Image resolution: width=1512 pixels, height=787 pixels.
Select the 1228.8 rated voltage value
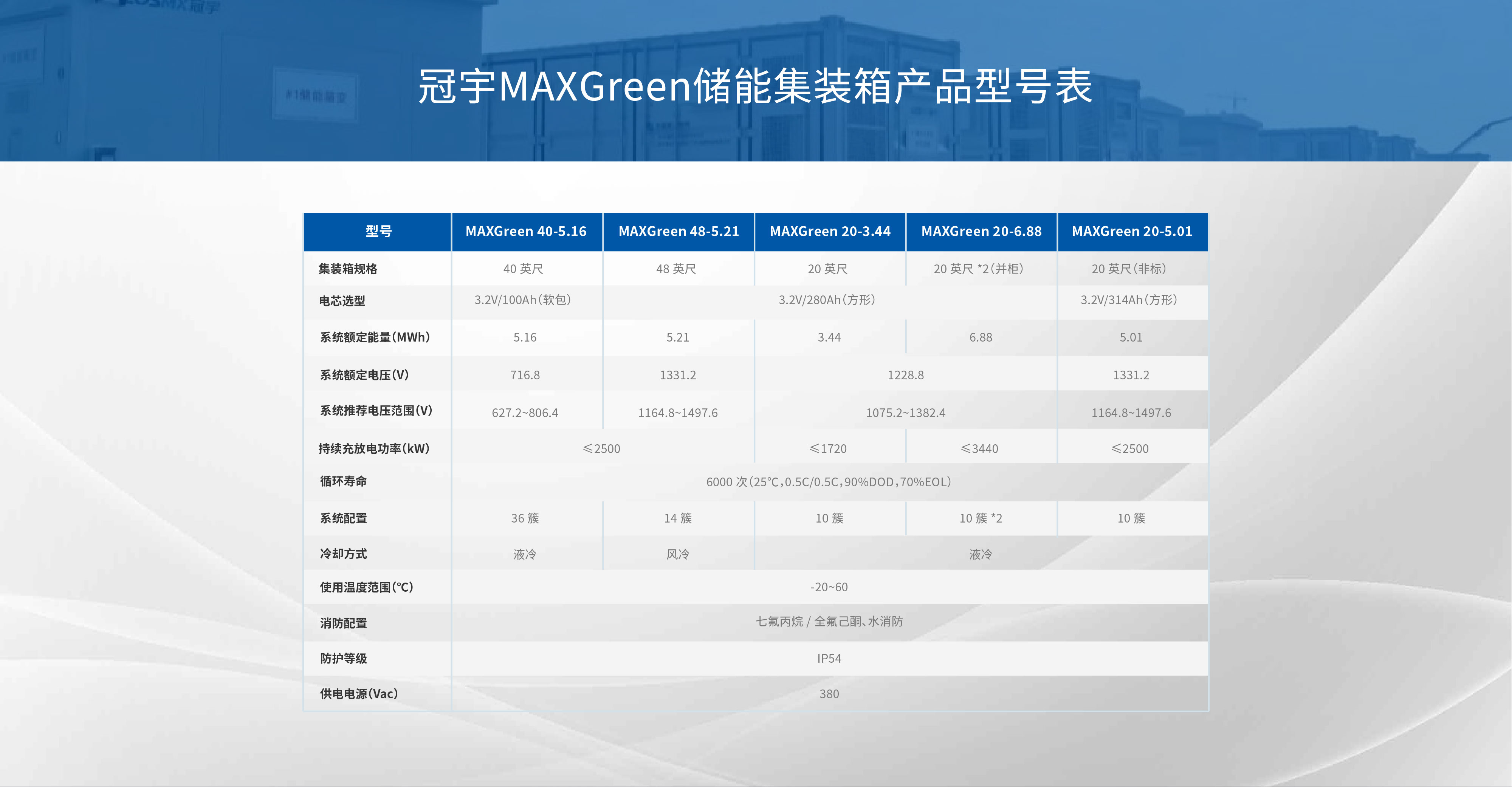(x=906, y=375)
